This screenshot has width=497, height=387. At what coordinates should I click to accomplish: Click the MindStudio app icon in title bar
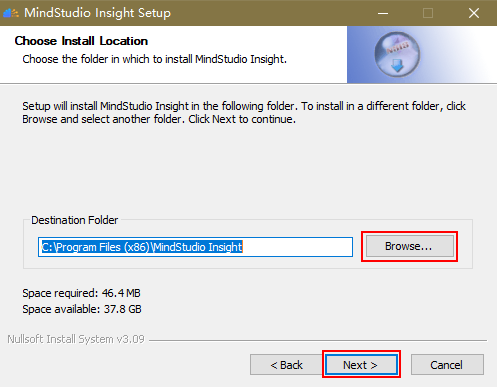click(11, 13)
